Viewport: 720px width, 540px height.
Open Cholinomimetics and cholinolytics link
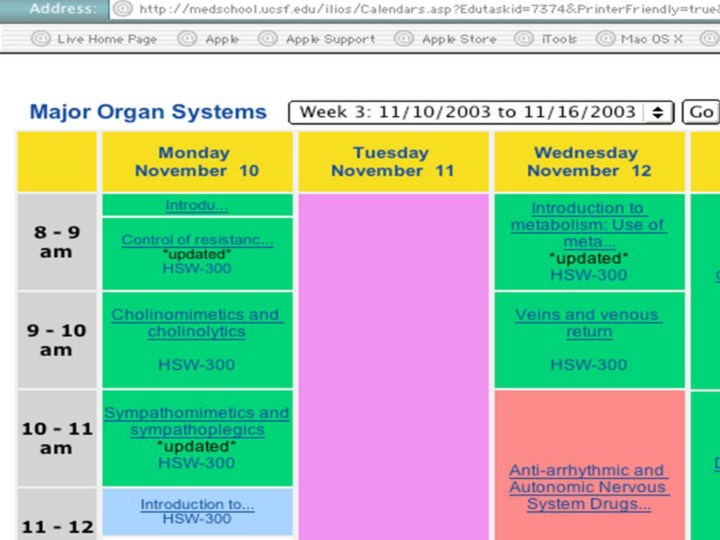(x=197, y=323)
